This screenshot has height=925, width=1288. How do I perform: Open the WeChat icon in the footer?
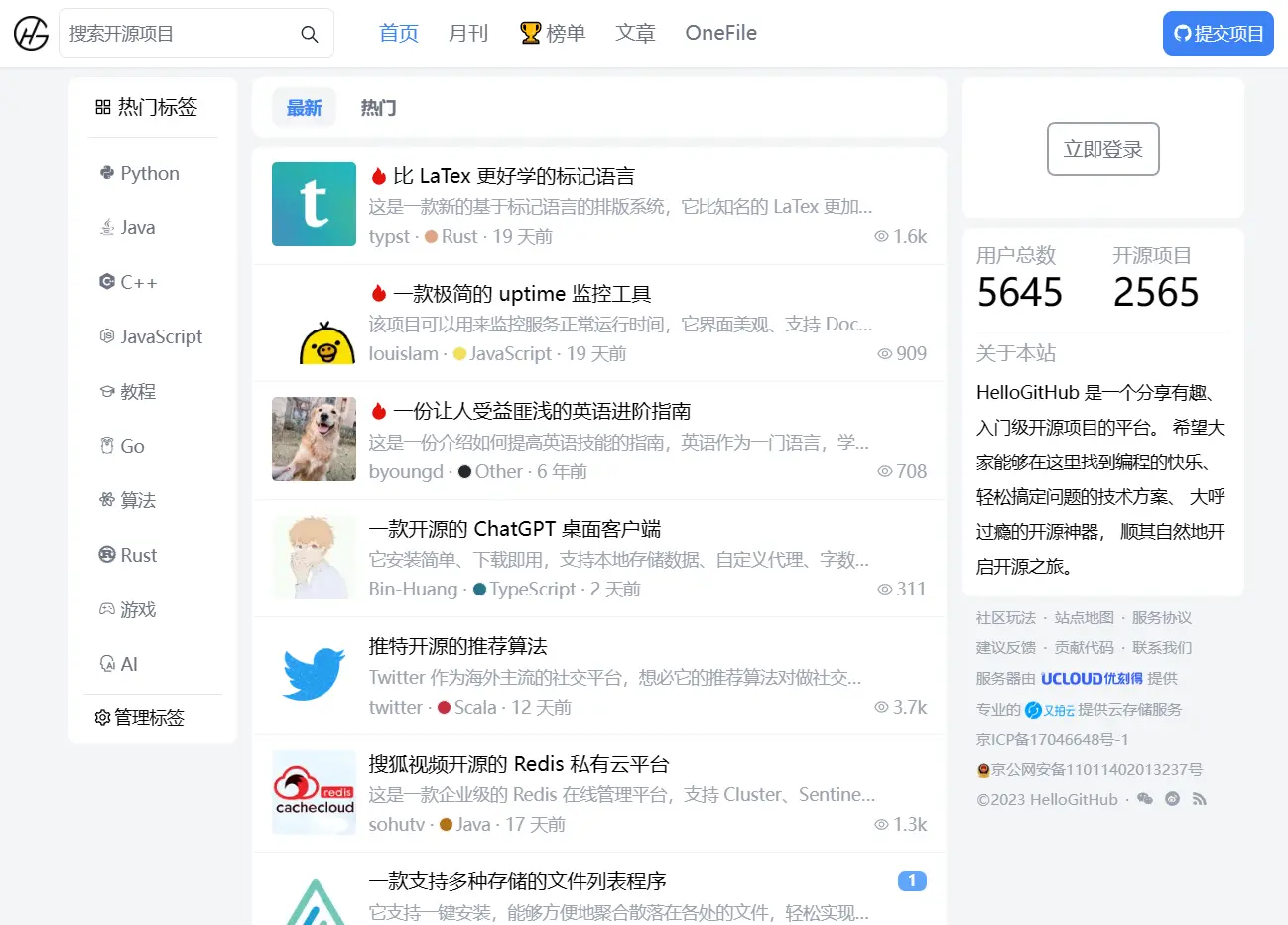[1145, 799]
